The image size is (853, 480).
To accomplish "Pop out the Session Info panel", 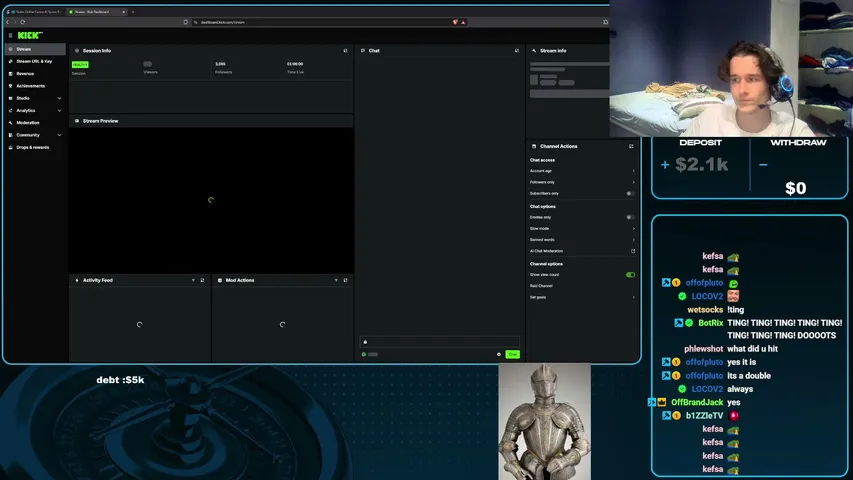I will pos(345,51).
